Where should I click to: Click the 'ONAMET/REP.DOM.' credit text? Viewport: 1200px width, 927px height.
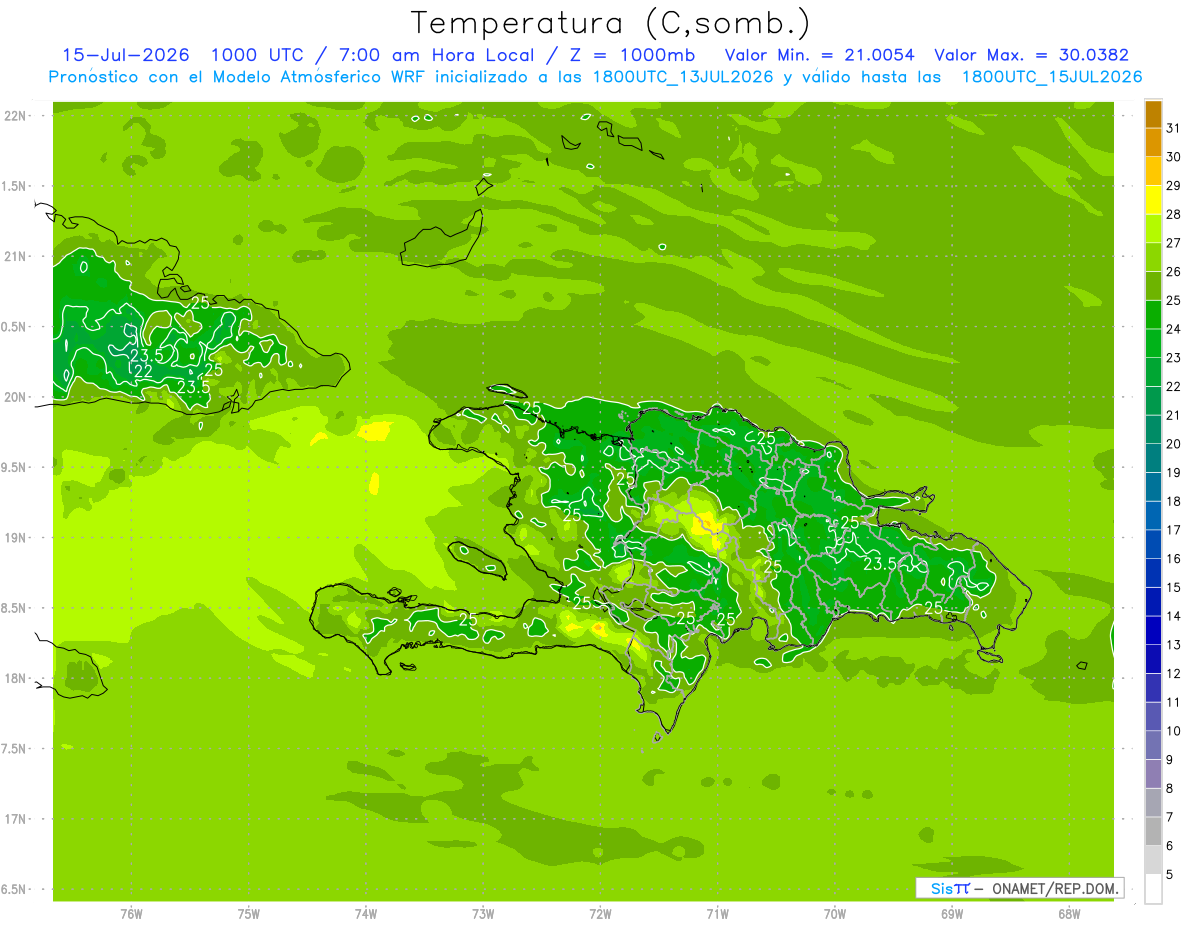pyautogui.click(x=1053, y=888)
